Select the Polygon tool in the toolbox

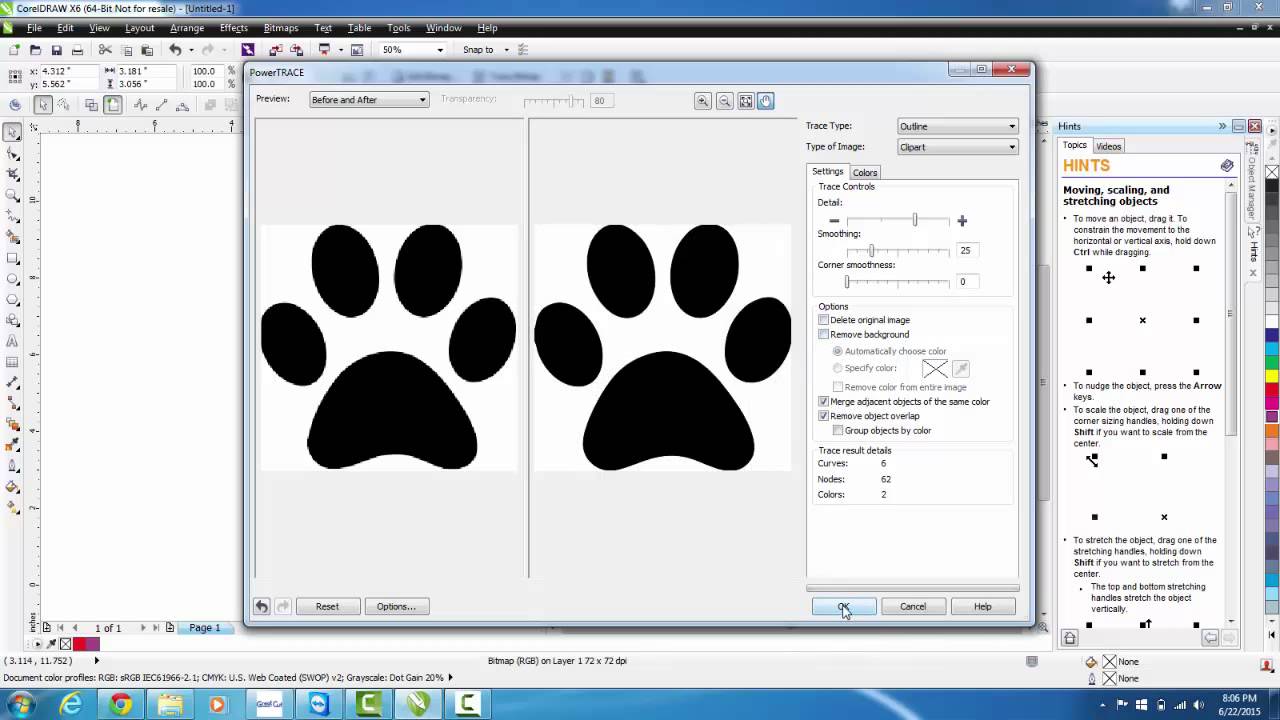[x=13, y=300]
